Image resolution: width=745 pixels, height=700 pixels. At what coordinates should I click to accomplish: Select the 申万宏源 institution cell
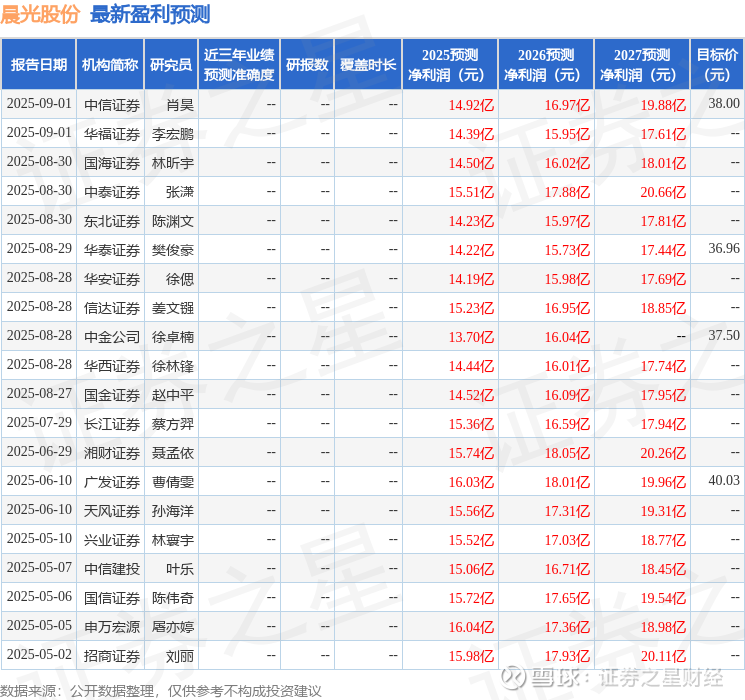112,627
